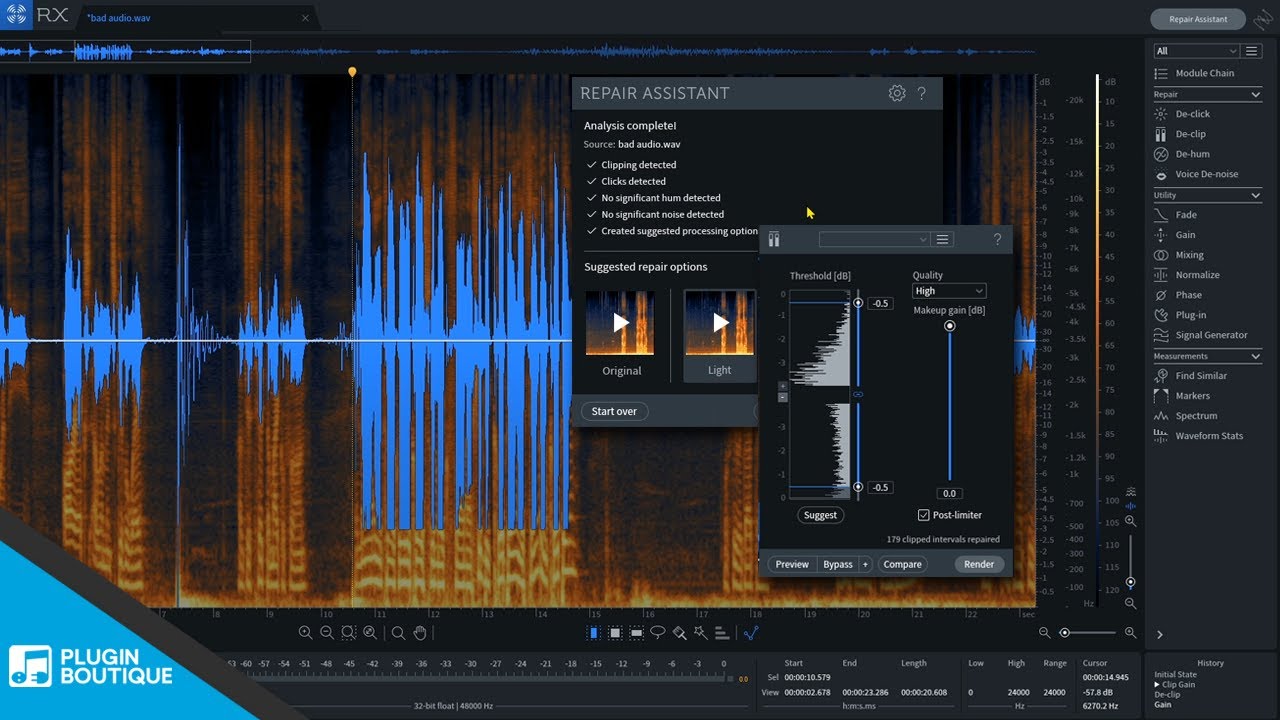Open Repair Assistant settings gear

[x=897, y=93]
